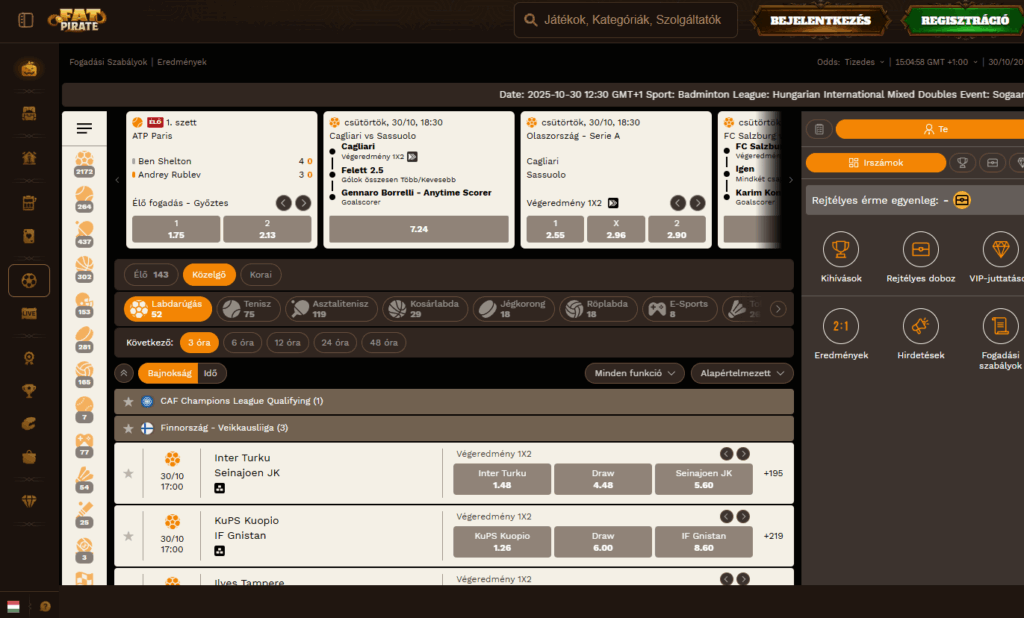The image size is (1024, 618).
Task: Click the search field for games
Action: [x=626, y=20]
